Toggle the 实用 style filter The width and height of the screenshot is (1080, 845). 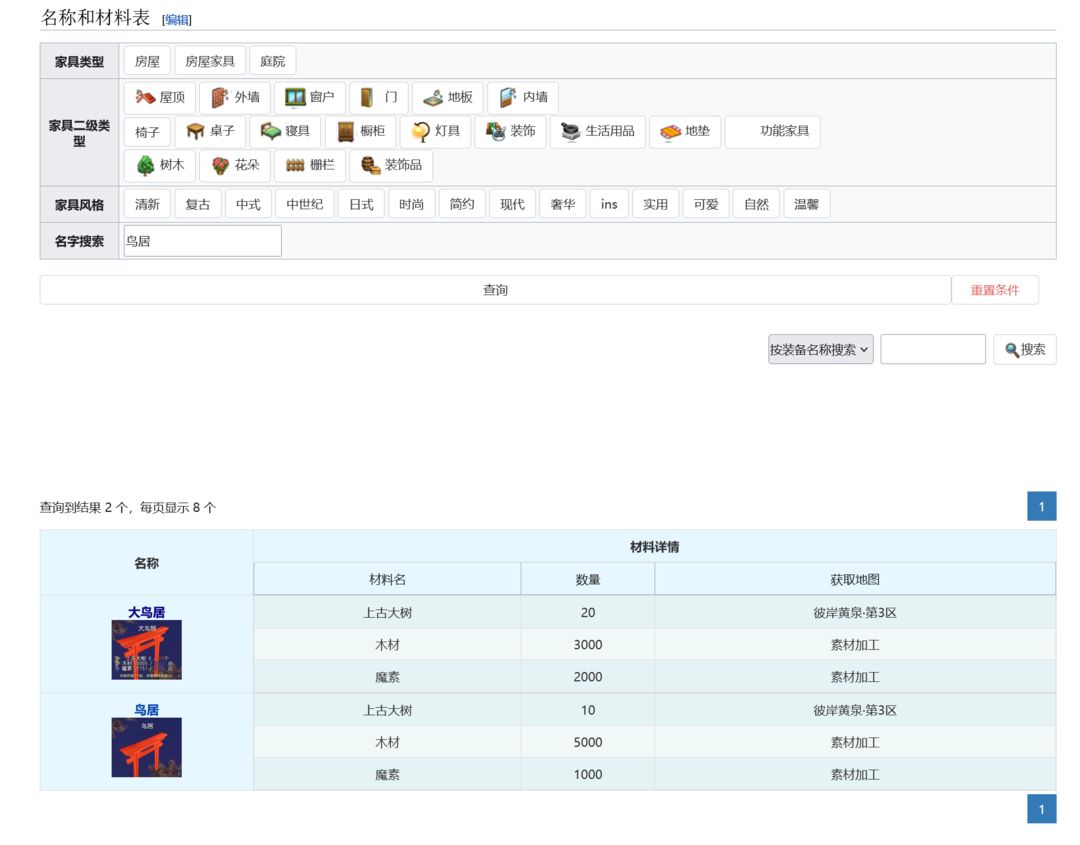(655, 204)
